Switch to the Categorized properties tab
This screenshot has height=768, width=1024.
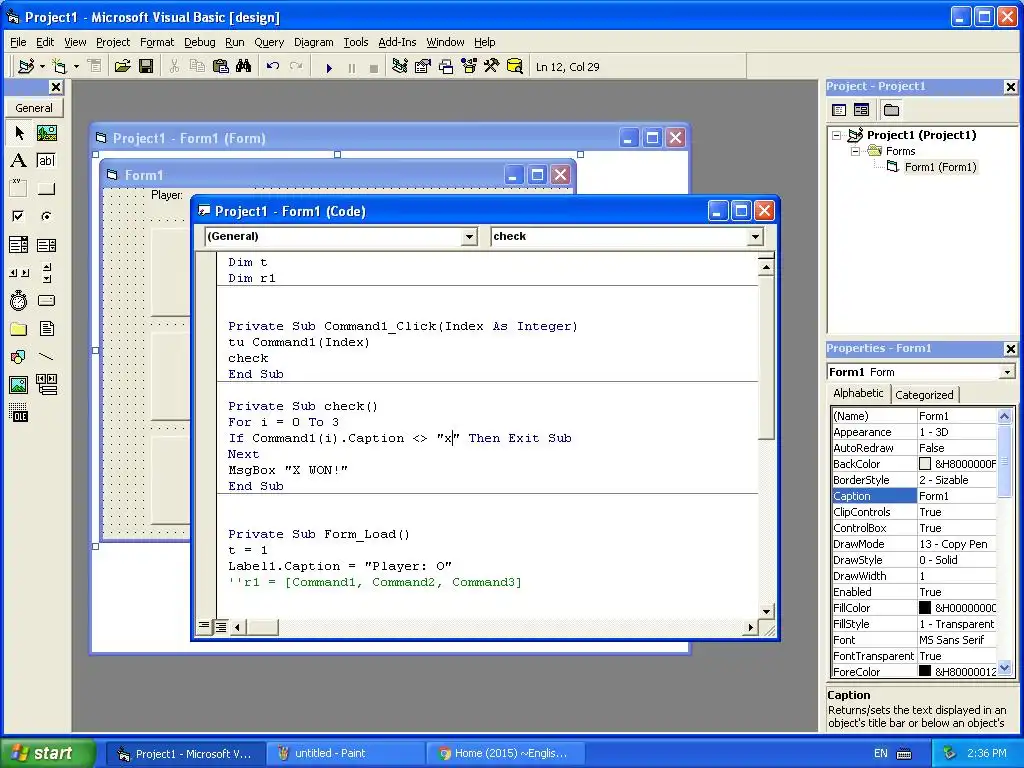[924, 394]
